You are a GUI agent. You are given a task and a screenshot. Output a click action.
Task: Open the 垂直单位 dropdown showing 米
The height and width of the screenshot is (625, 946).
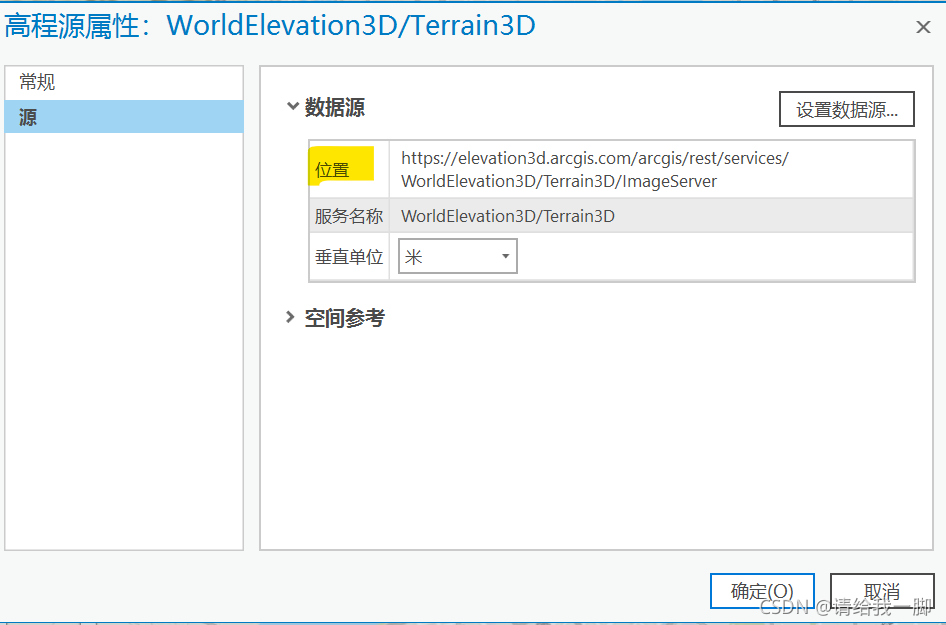coord(457,256)
